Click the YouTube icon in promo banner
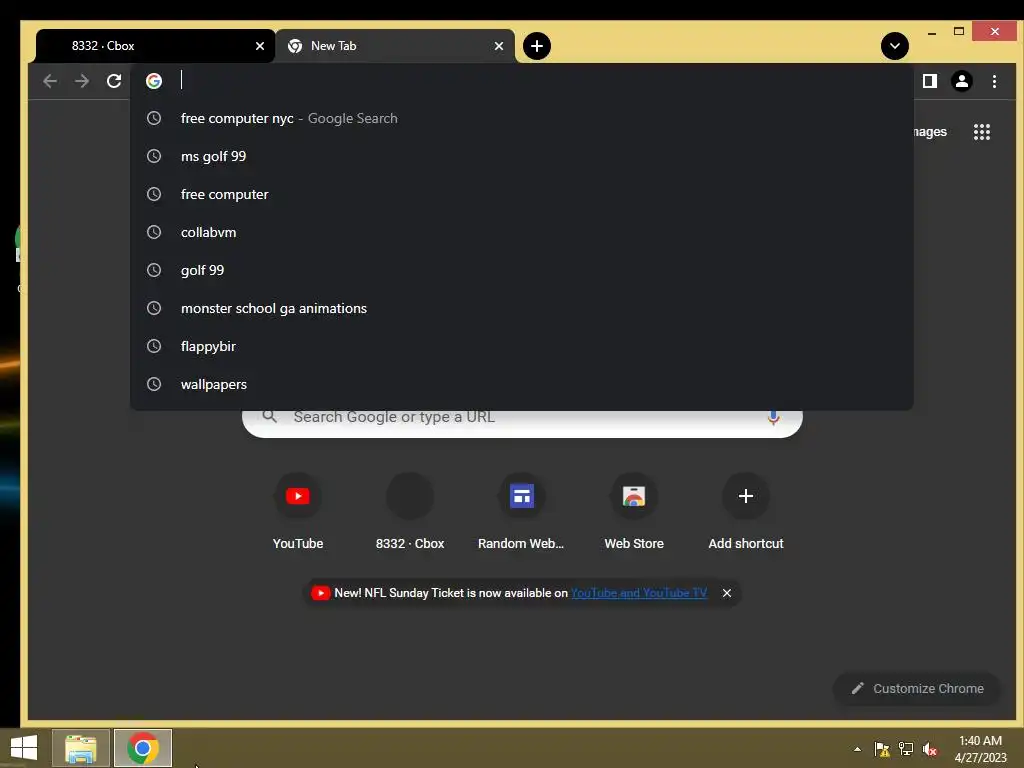1024x768 pixels. pos(320,593)
